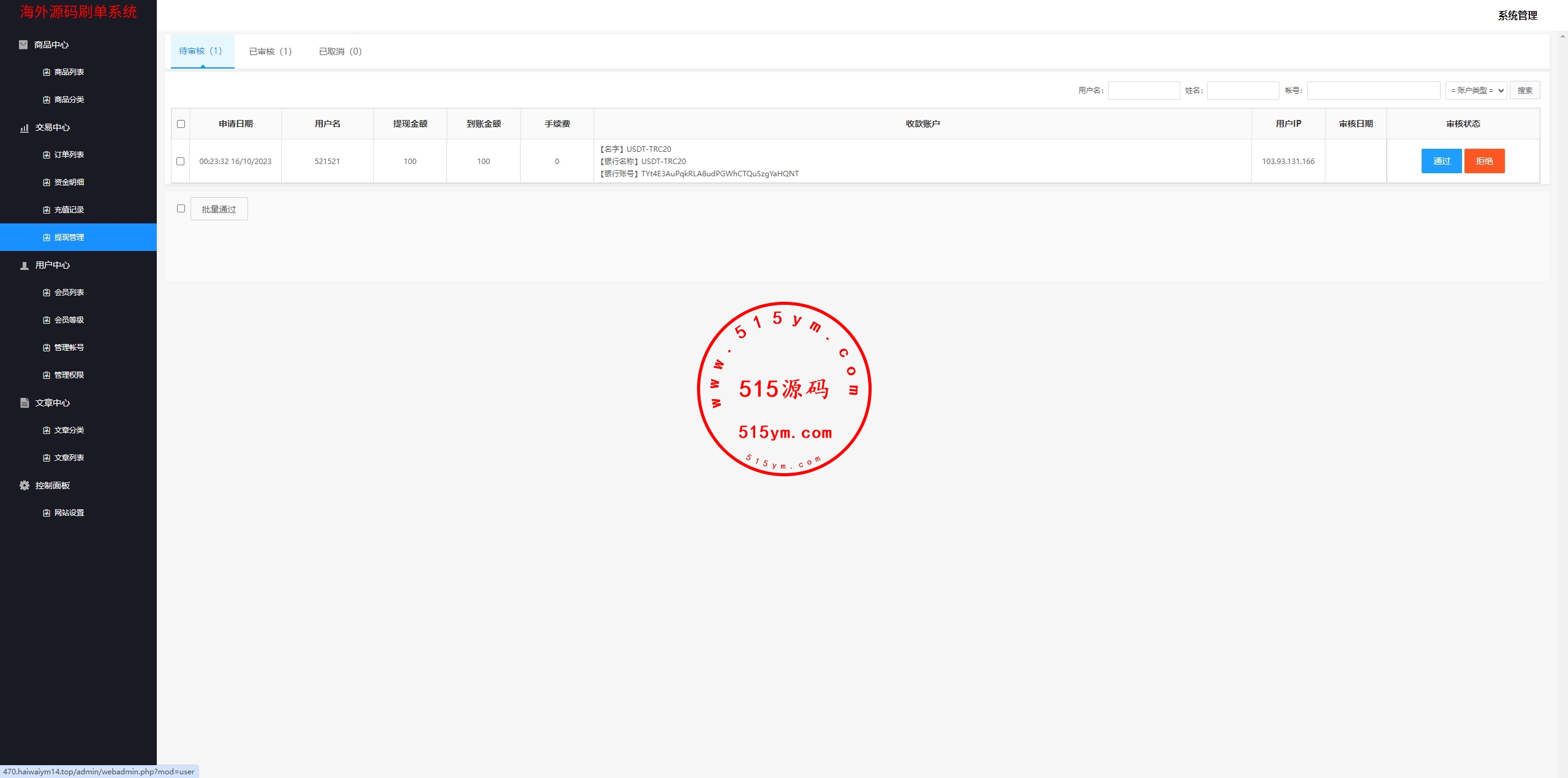The height and width of the screenshot is (778, 1568).
Task: Click the 文章中心 document icon
Action: 24,403
